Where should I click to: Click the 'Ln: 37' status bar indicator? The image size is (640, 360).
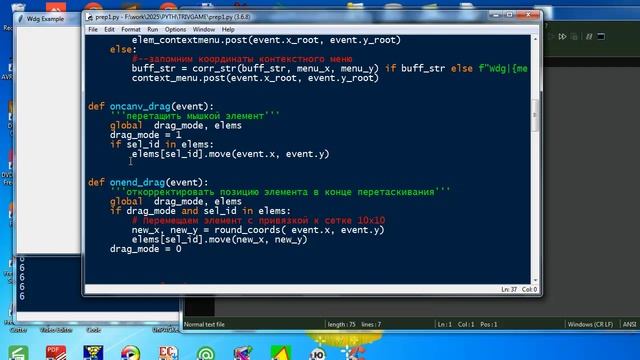(509, 289)
